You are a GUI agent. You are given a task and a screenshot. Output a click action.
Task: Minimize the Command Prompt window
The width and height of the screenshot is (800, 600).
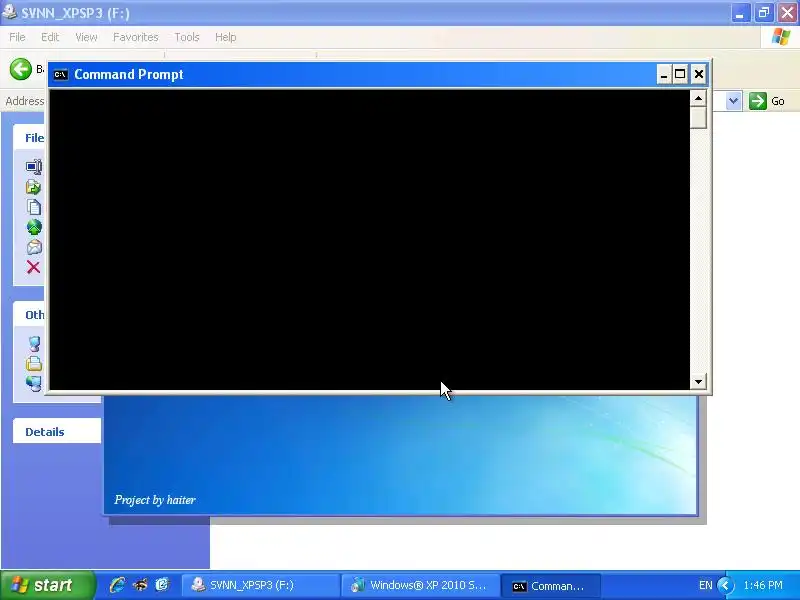[663, 74]
